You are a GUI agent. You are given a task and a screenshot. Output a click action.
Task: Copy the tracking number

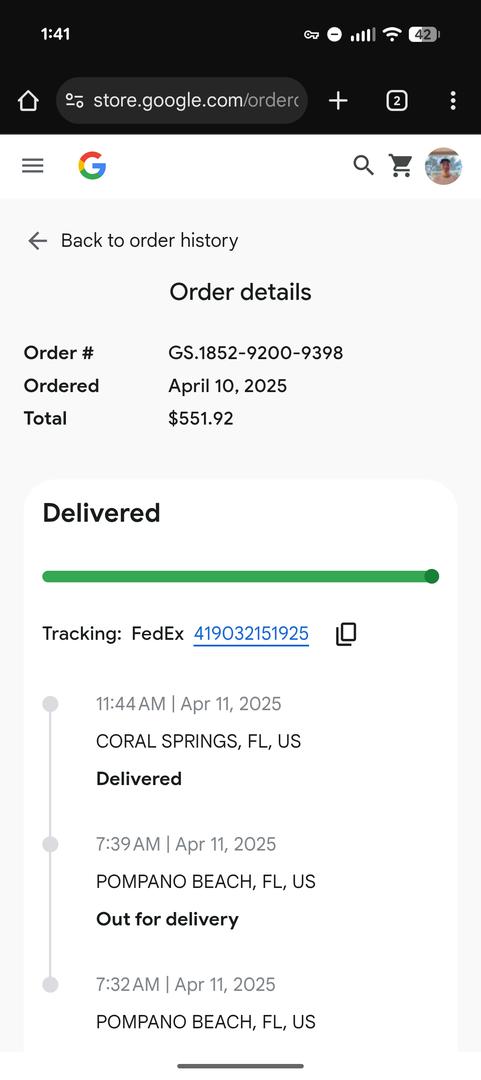(x=346, y=634)
